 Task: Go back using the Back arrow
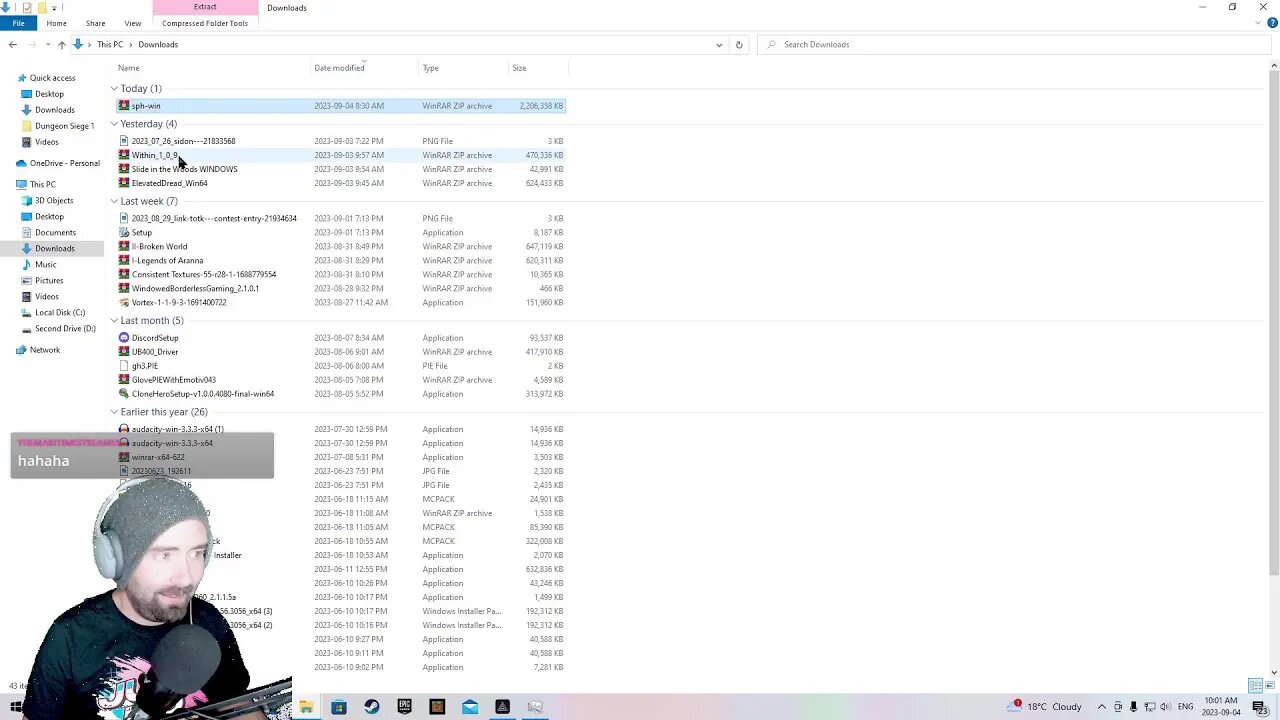(13, 44)
